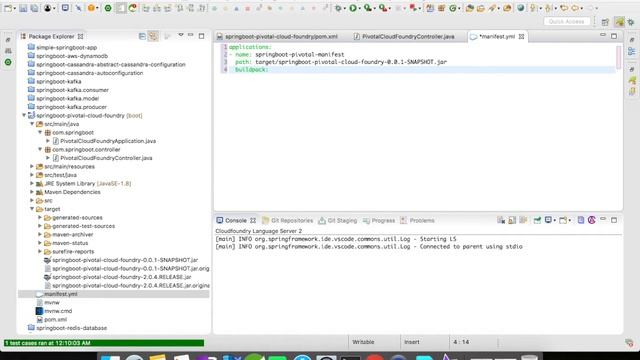Click the Save All toolbar icon
The image size is (640, 360).
[34, 8]
